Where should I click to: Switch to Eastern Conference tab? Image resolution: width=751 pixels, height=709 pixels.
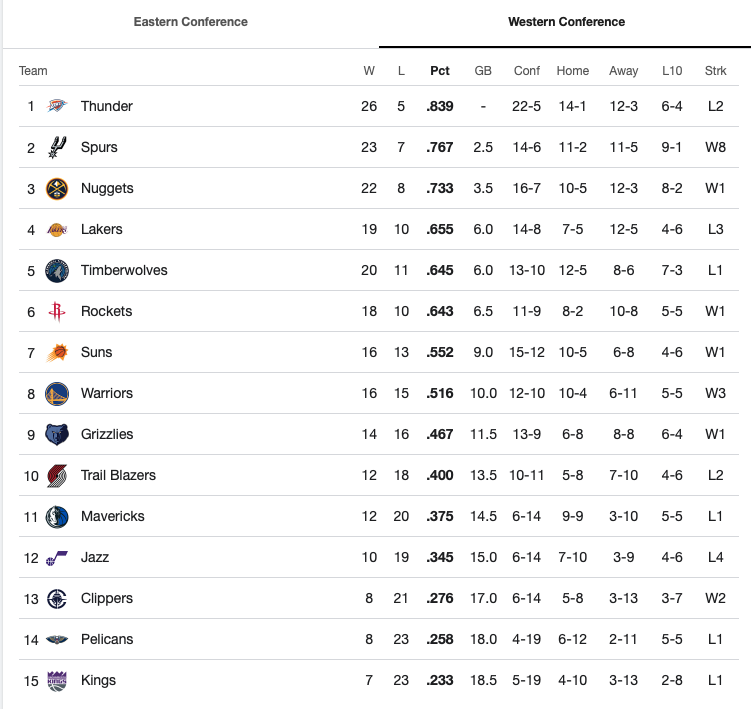point(190,22)
